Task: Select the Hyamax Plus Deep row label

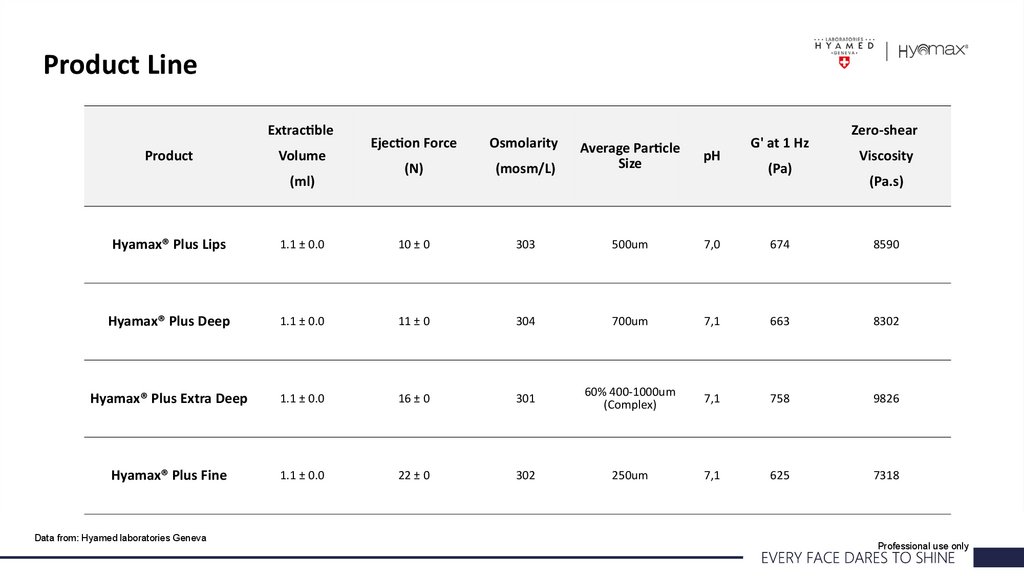Action: point(169,322)
